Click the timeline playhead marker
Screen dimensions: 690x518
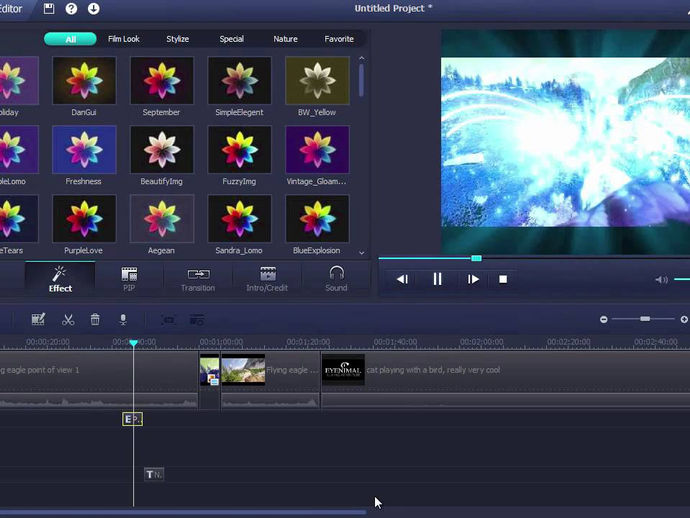pos(133,342)
